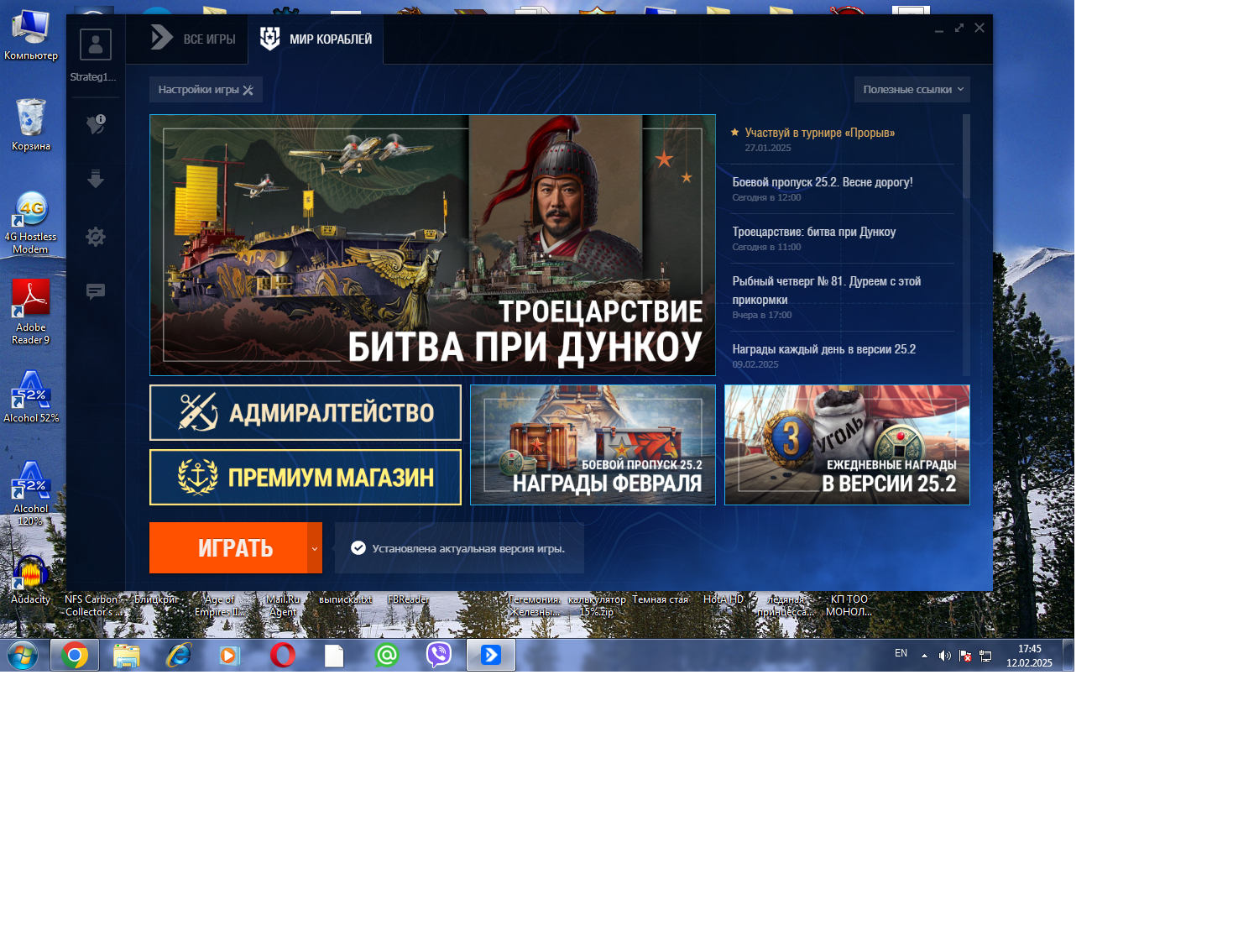Click the news list scrollbar
This screenshot has width=1259, height=952.
966,156
